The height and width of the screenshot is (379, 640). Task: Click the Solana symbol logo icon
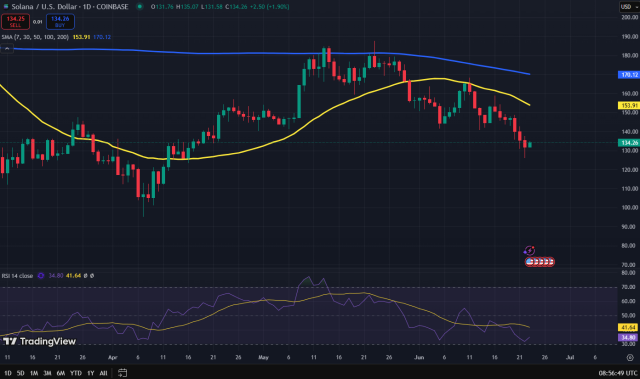6,7
